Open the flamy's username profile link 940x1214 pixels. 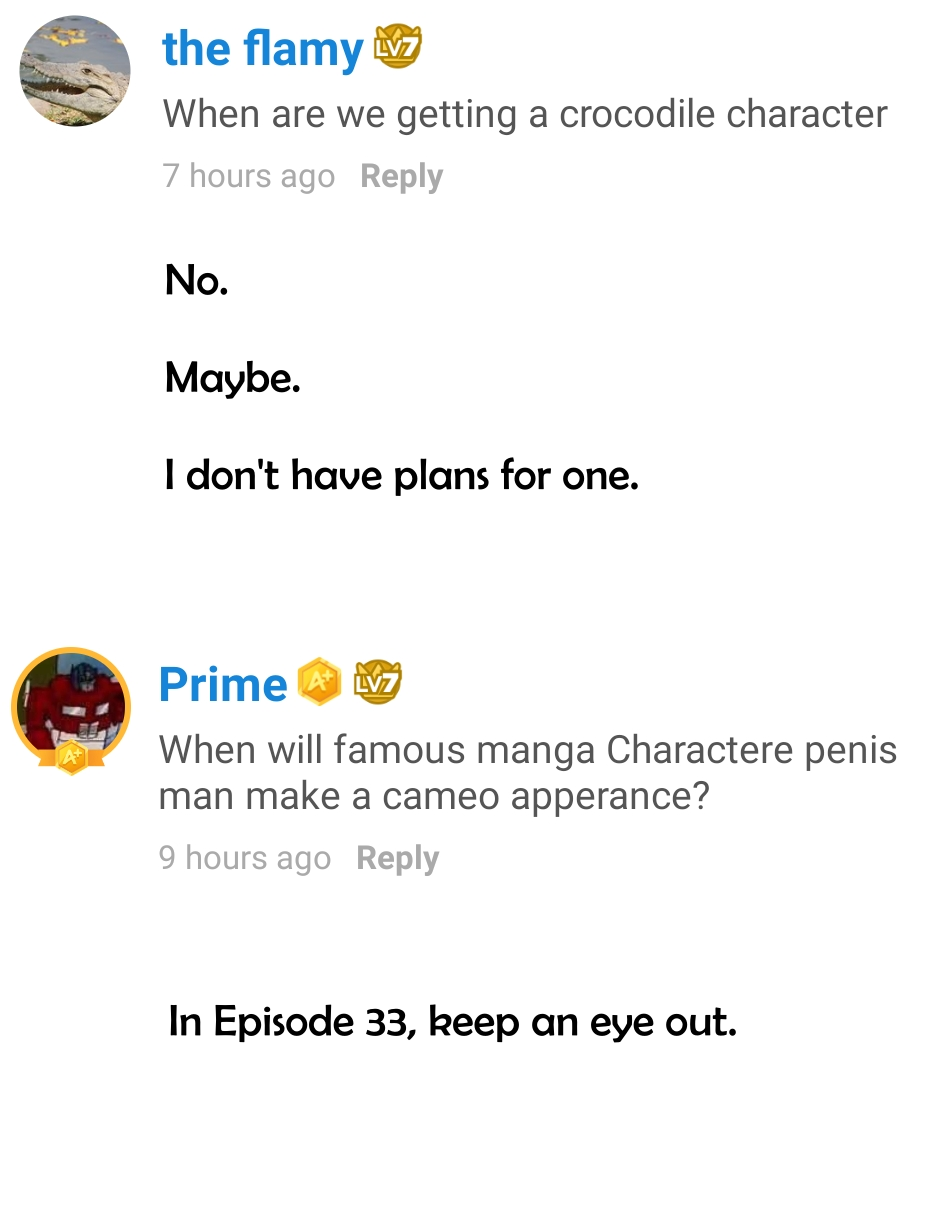click(x=263, y=50)
